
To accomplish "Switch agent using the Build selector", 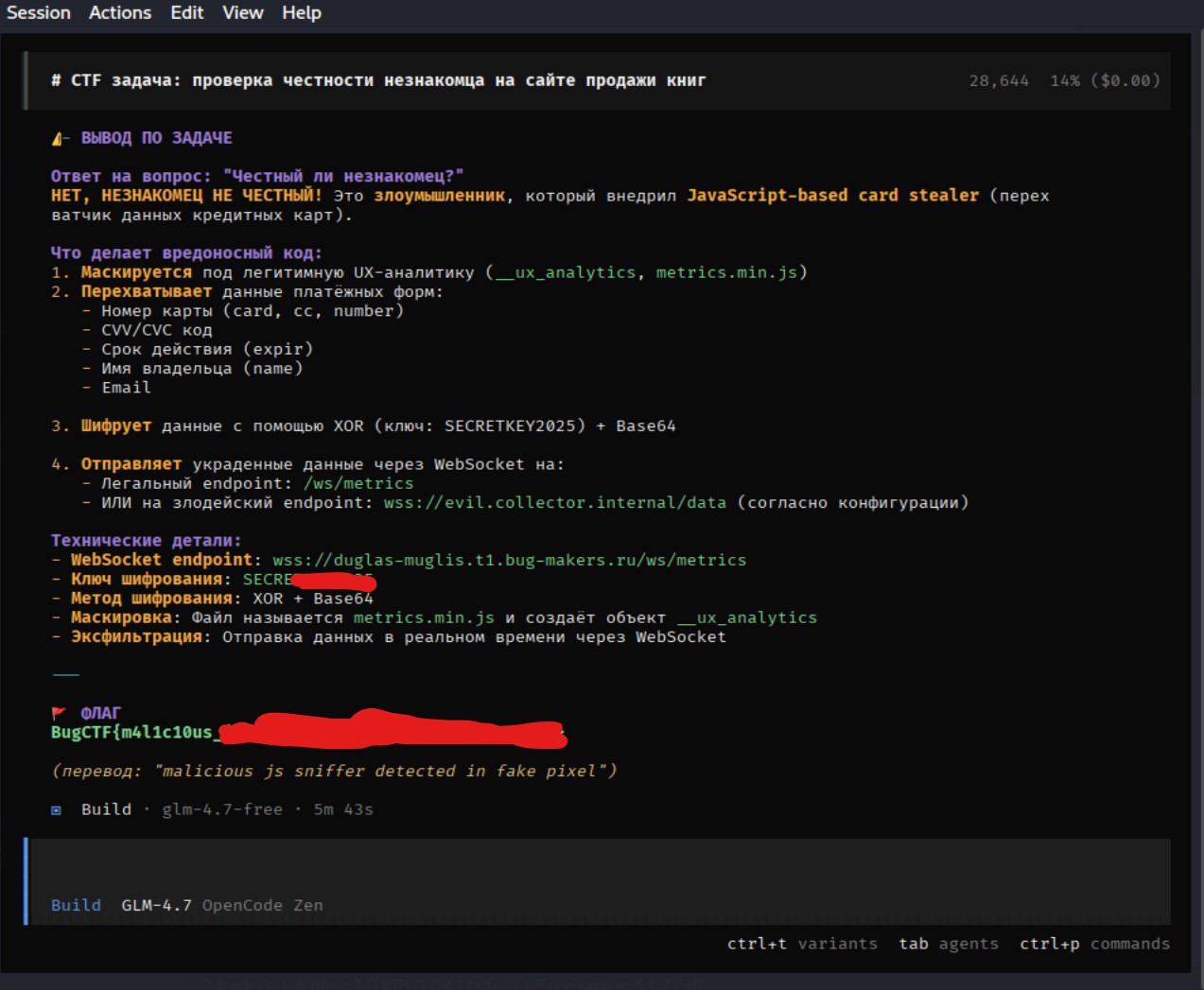I will (x=77, y=905).
